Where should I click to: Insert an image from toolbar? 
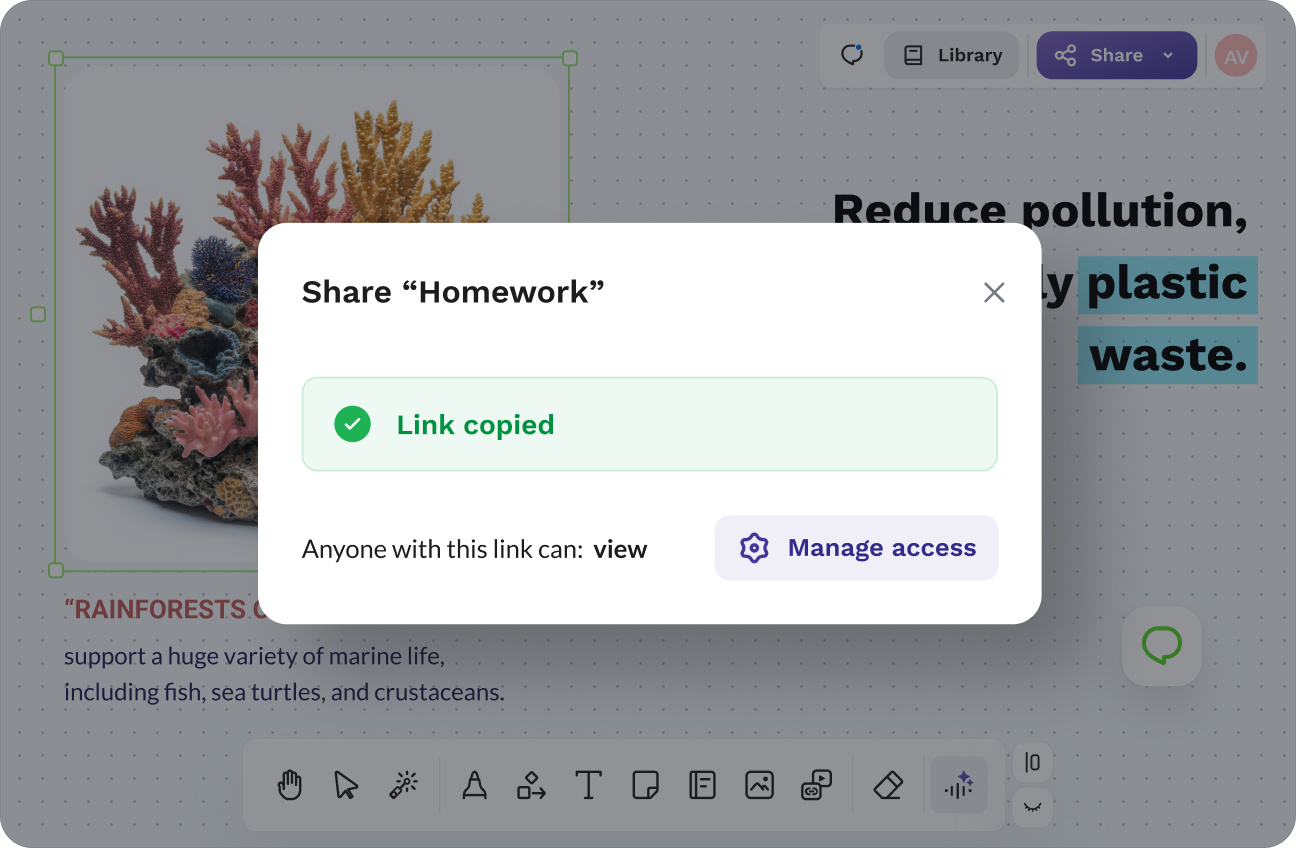760,785
